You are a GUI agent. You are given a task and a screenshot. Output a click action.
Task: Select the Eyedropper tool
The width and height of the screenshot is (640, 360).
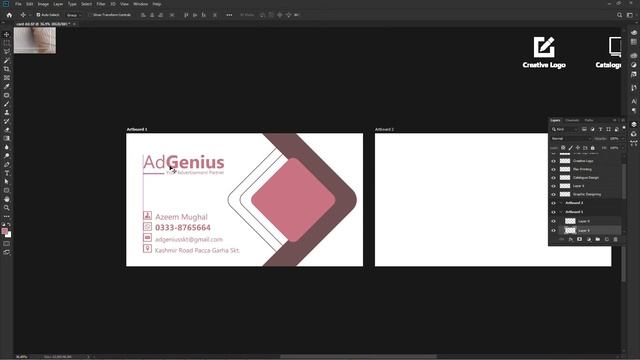7,87
